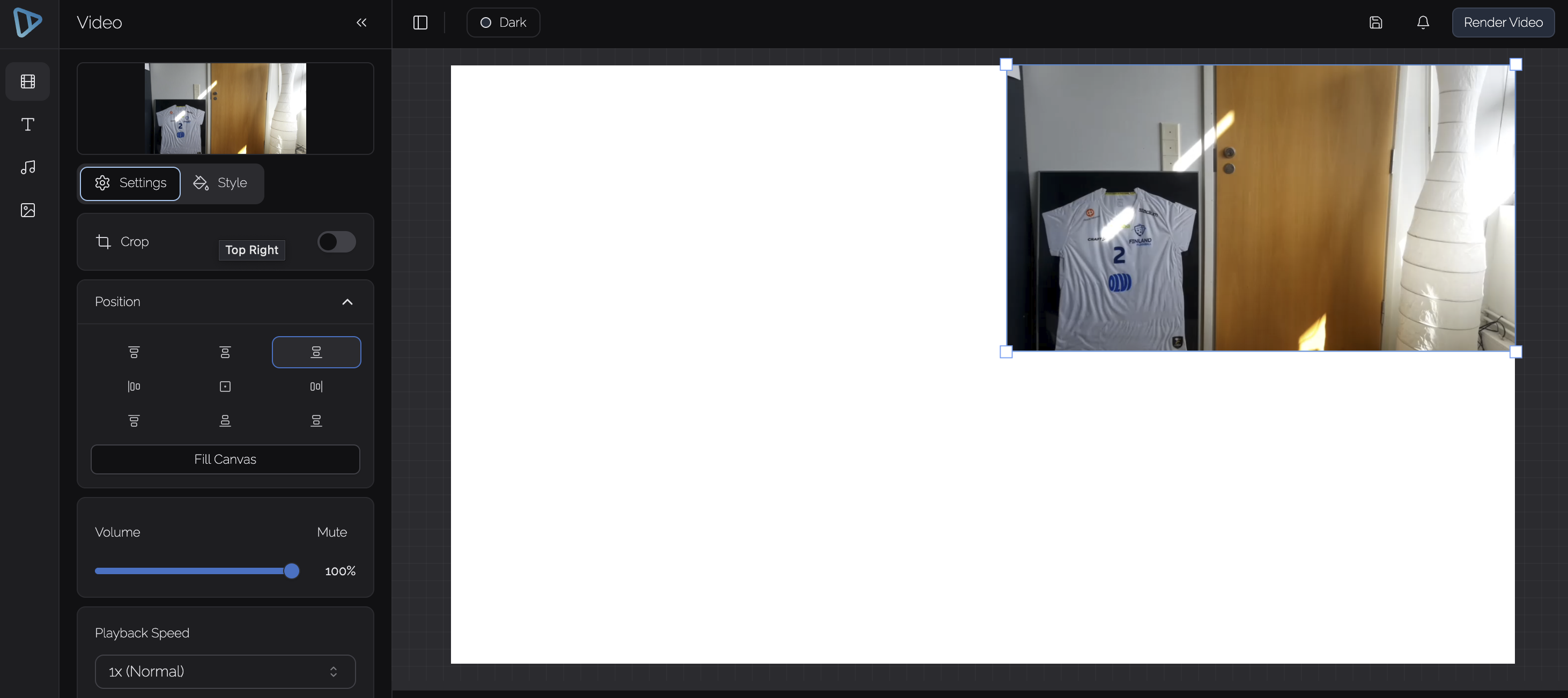Click the Fill Canvas button
The image size is (1568, 698).
[x=225, y=459]
